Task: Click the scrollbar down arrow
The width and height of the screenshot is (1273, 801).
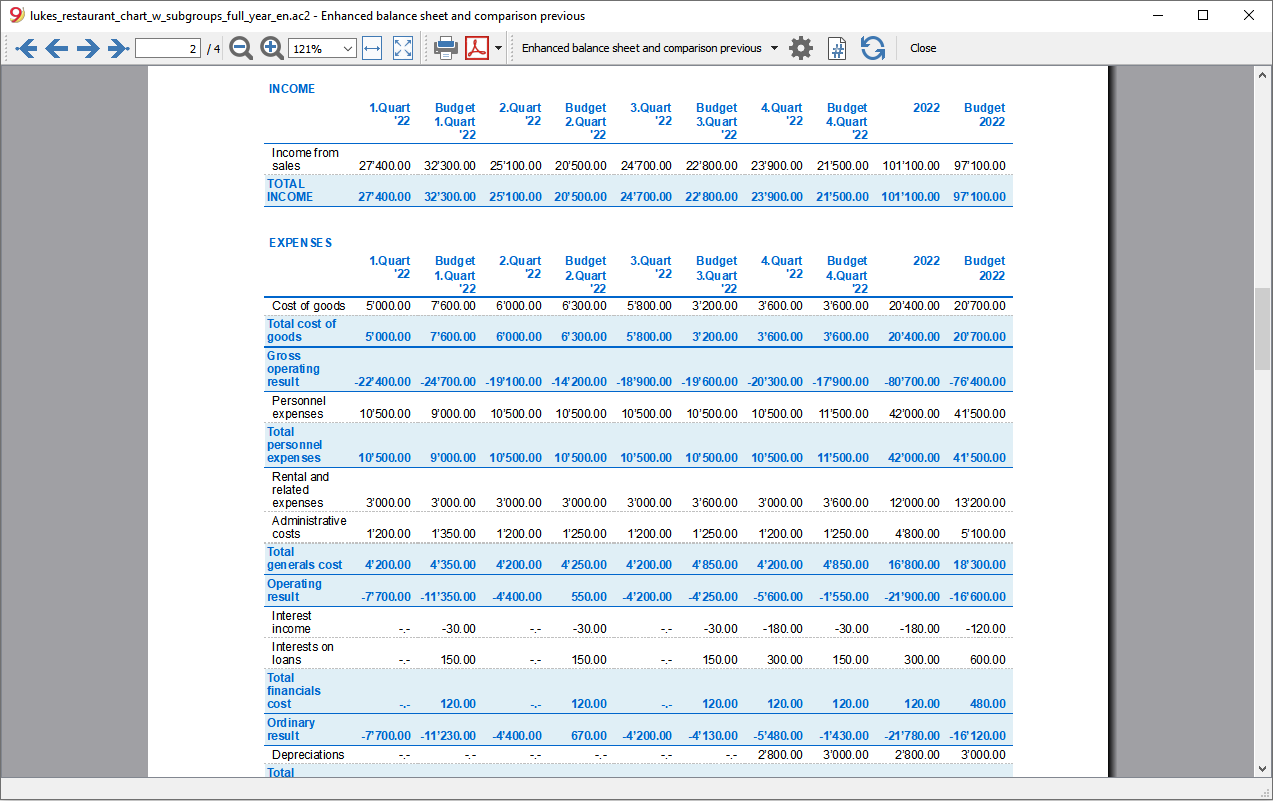Action: tap(1263, 768)
